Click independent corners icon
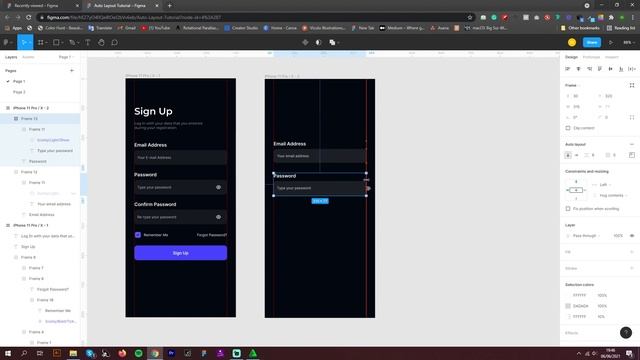 click(632, 118)
